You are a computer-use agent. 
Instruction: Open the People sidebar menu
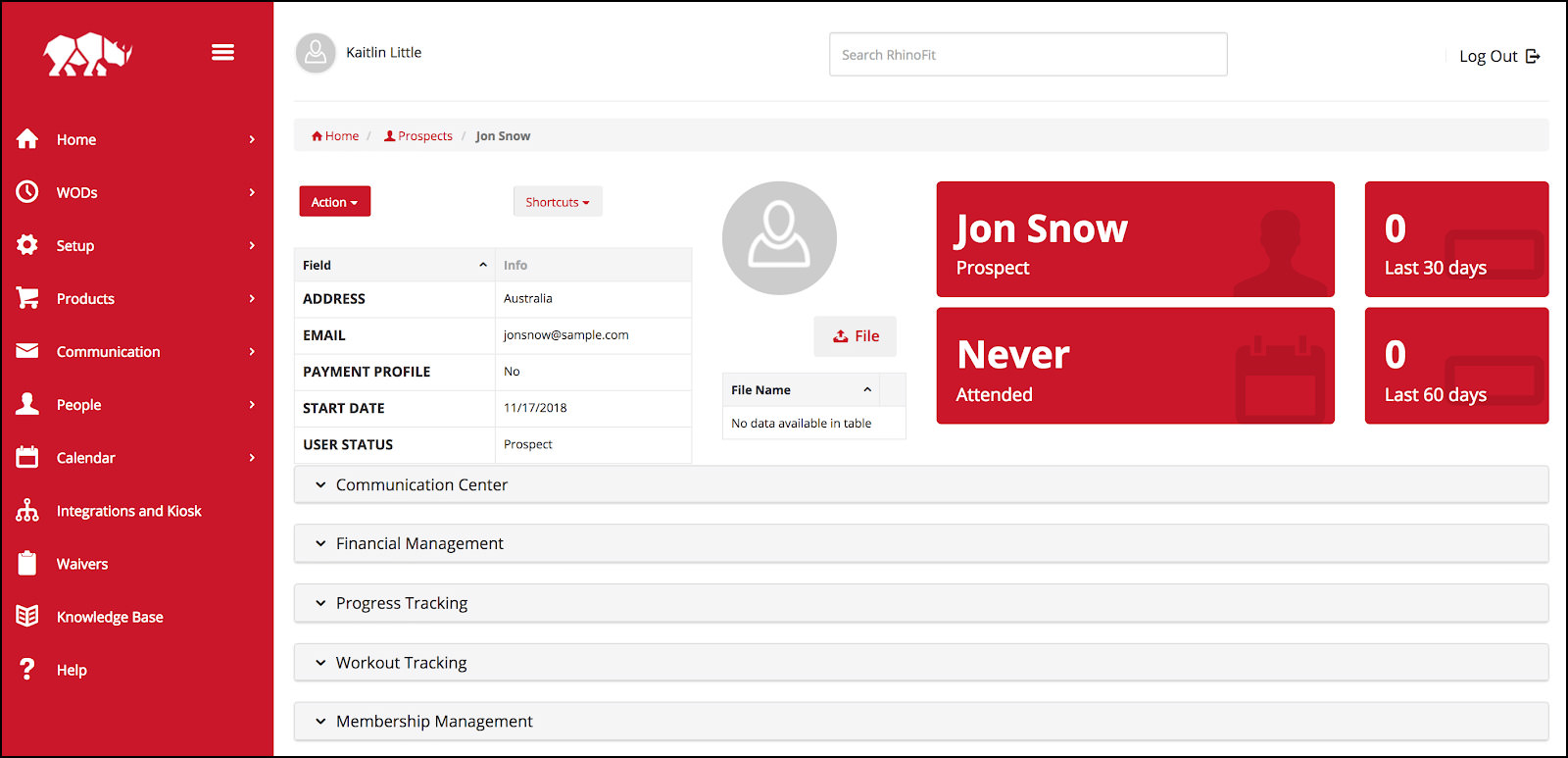[78, 405]
